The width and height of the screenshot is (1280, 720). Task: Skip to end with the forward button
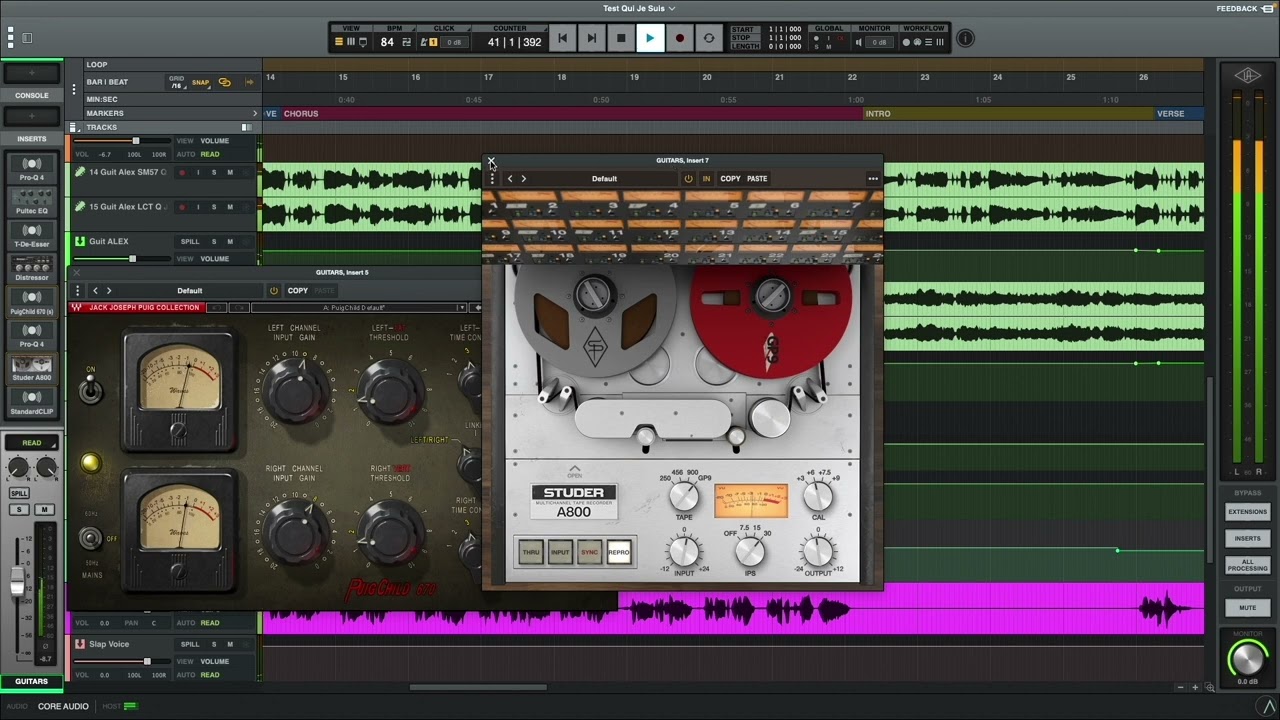pos(591,38)
